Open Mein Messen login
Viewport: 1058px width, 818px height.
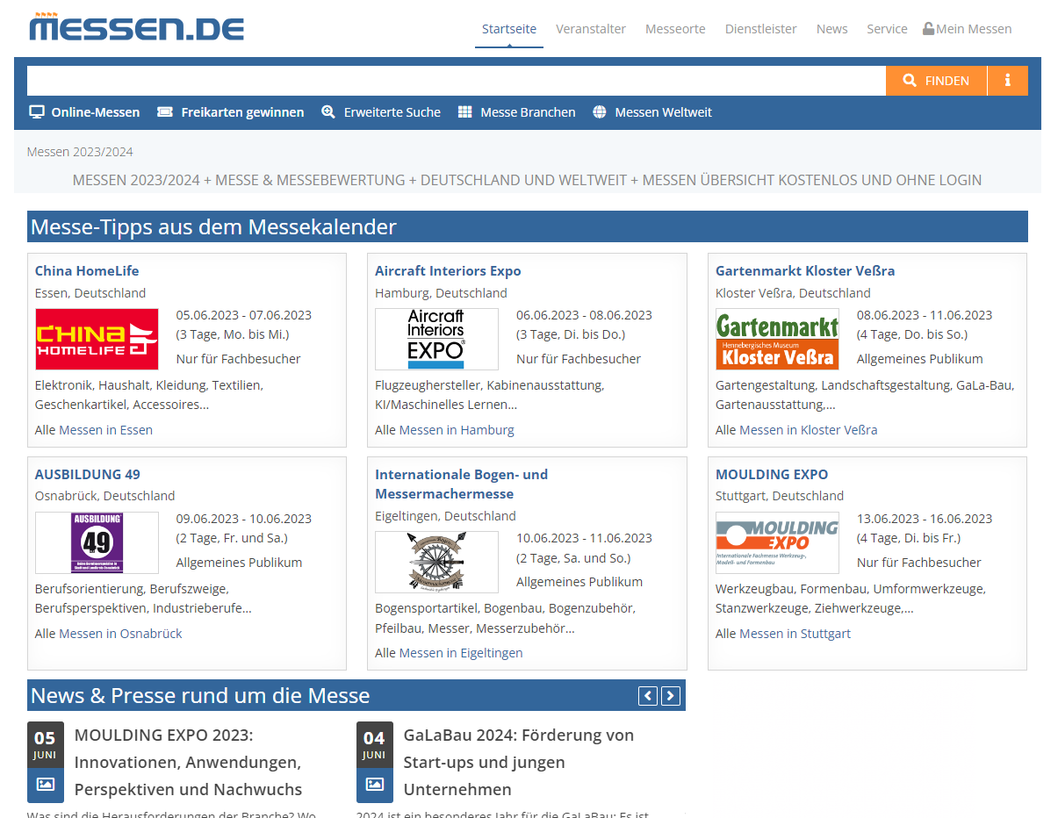(974, 29)
